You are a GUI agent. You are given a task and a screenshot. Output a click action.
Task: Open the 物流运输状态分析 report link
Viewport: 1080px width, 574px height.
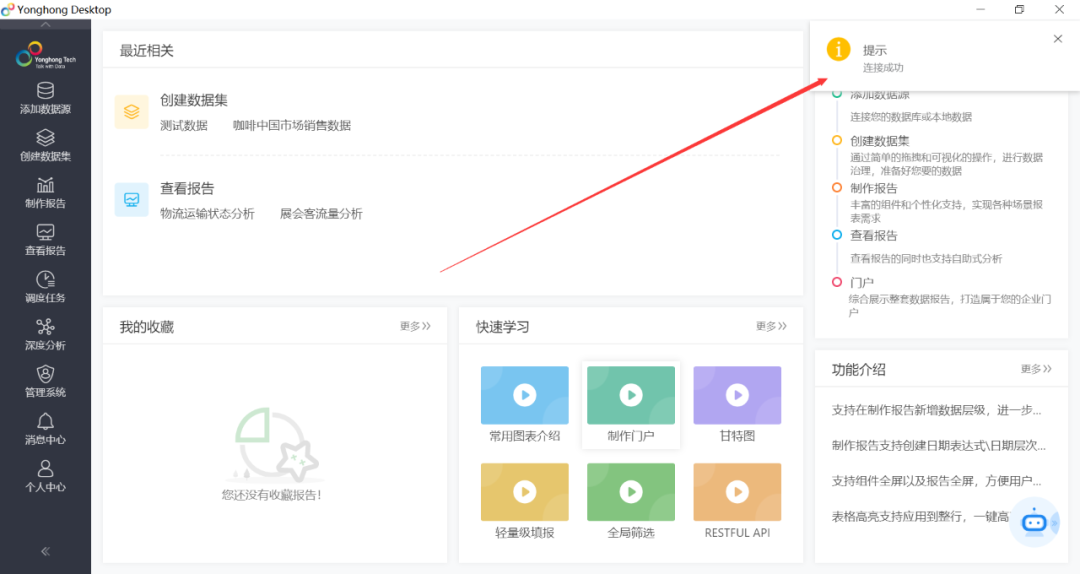[x=207, y=214]
